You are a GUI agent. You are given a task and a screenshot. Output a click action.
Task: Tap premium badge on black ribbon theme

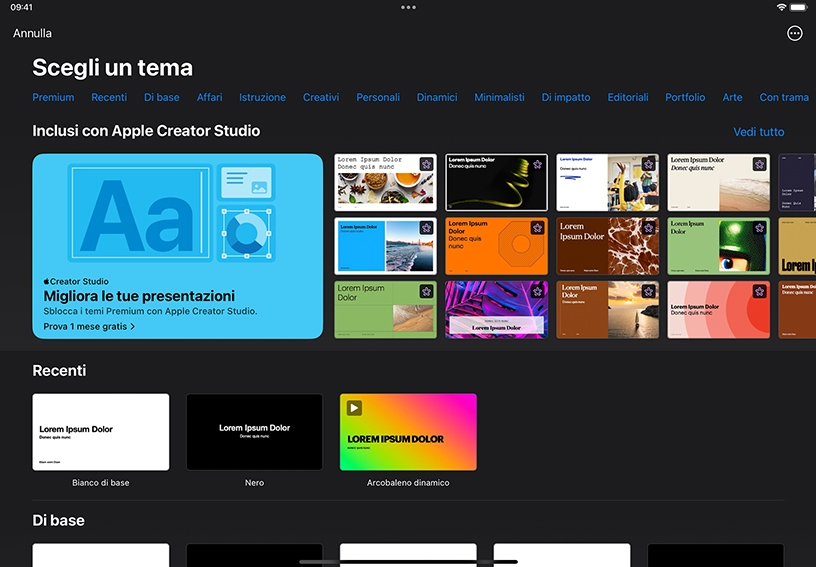tap(538, 164)
